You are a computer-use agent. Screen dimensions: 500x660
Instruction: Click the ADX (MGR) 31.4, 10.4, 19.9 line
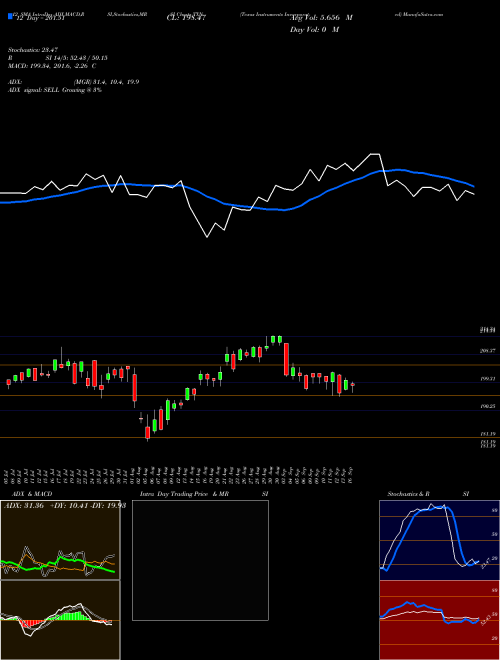(x=73, y=82)
